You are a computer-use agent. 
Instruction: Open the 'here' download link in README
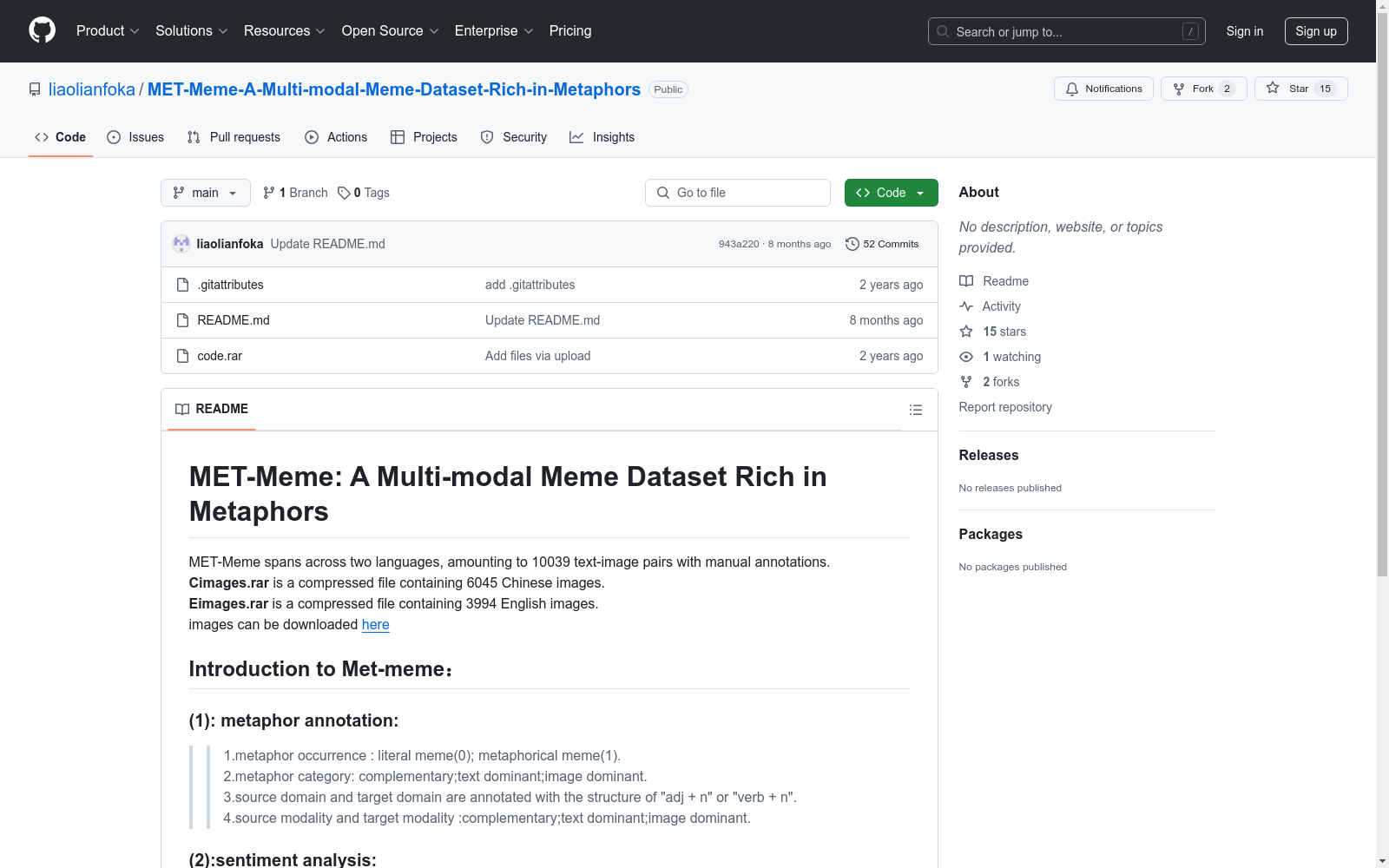coord(375,624)
